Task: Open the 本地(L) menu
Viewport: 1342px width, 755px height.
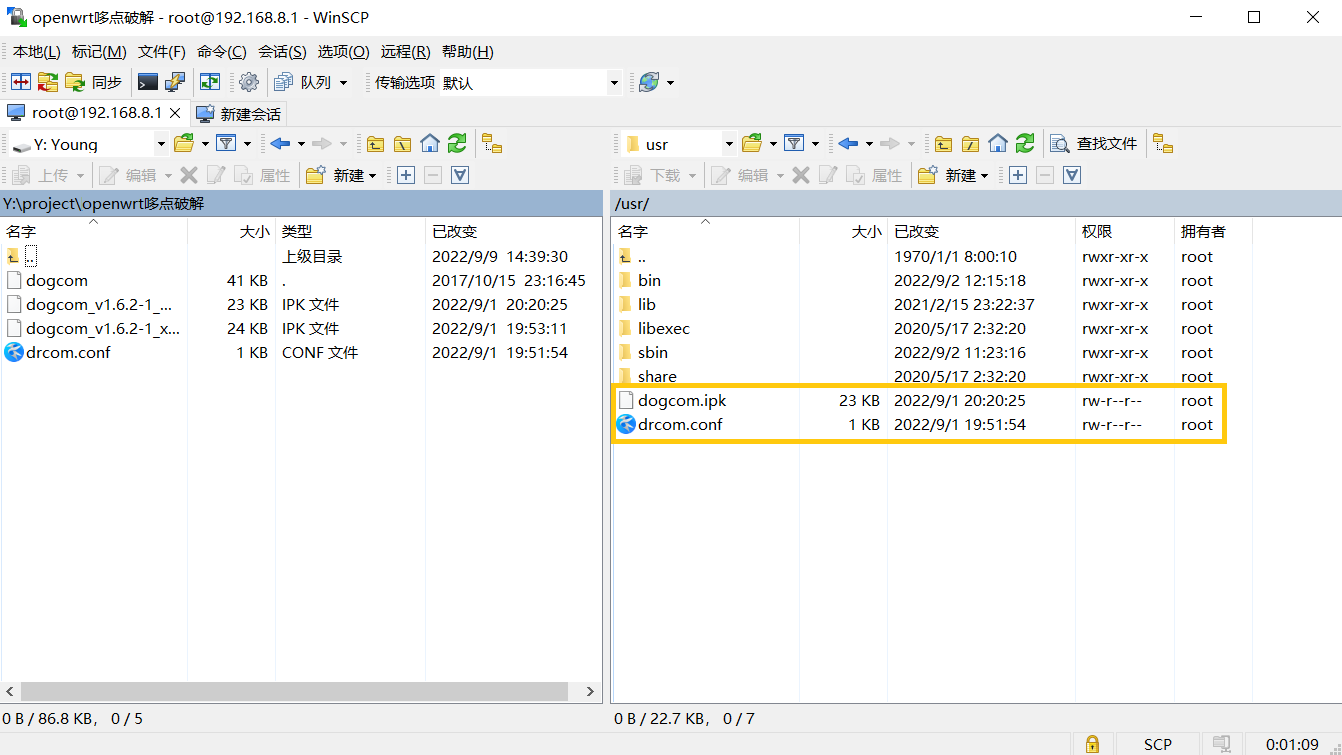Action: [x=37, y=52]
